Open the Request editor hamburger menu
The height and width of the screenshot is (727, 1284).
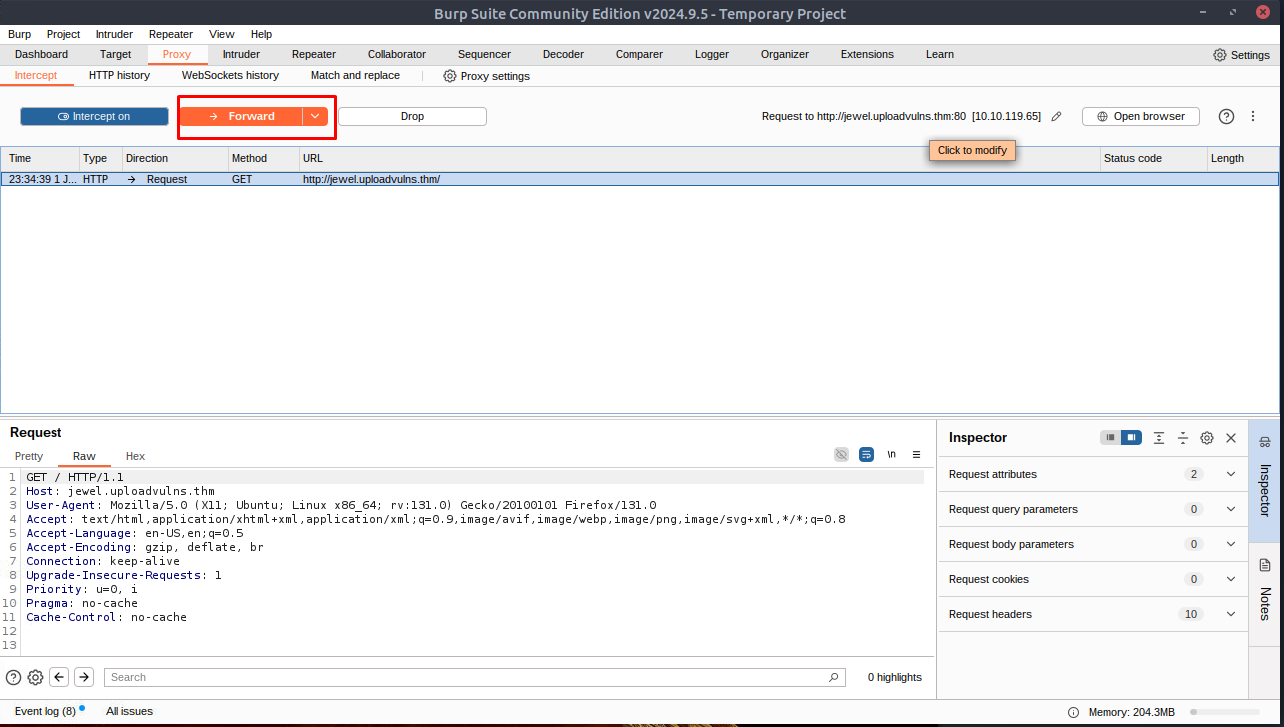click(x=916, y=454)
